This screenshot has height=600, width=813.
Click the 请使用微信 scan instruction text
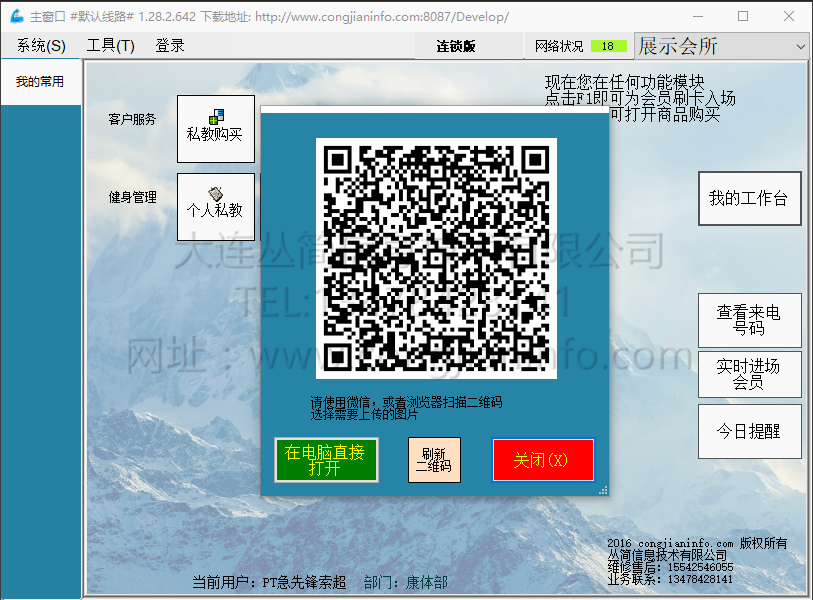tap(406, 408)
